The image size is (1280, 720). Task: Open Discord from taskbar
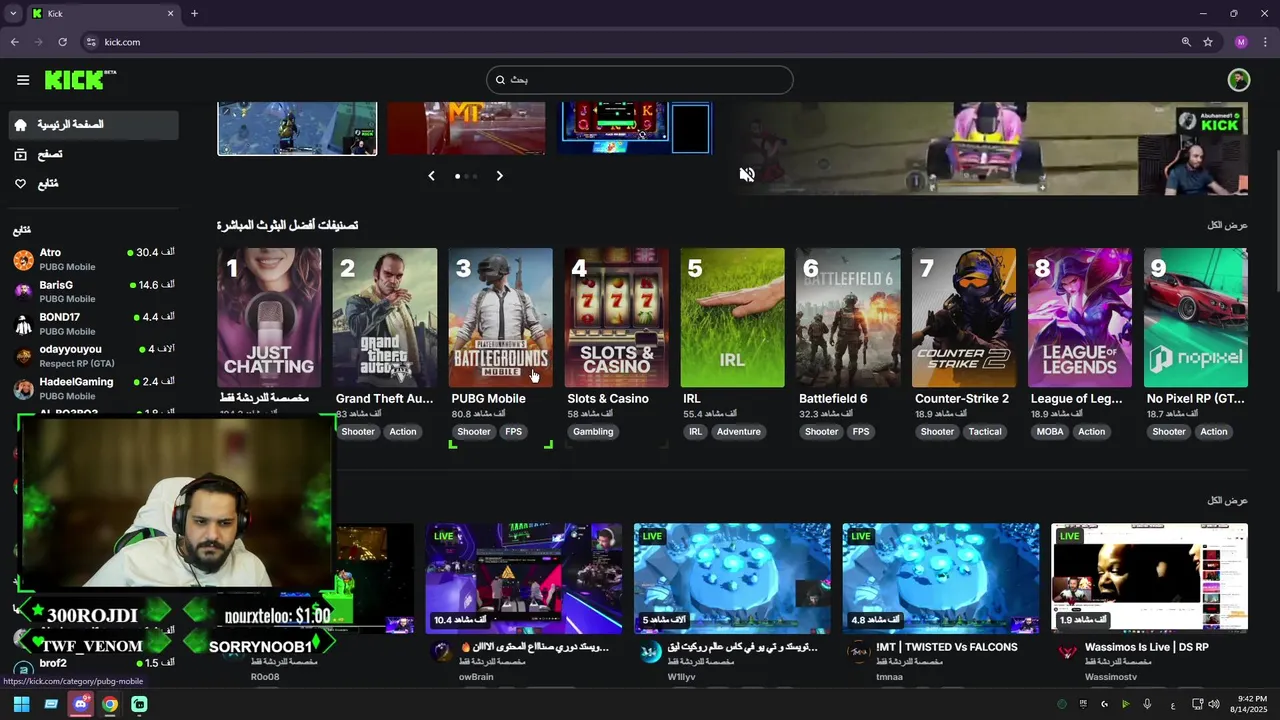(x=81, y=704)
